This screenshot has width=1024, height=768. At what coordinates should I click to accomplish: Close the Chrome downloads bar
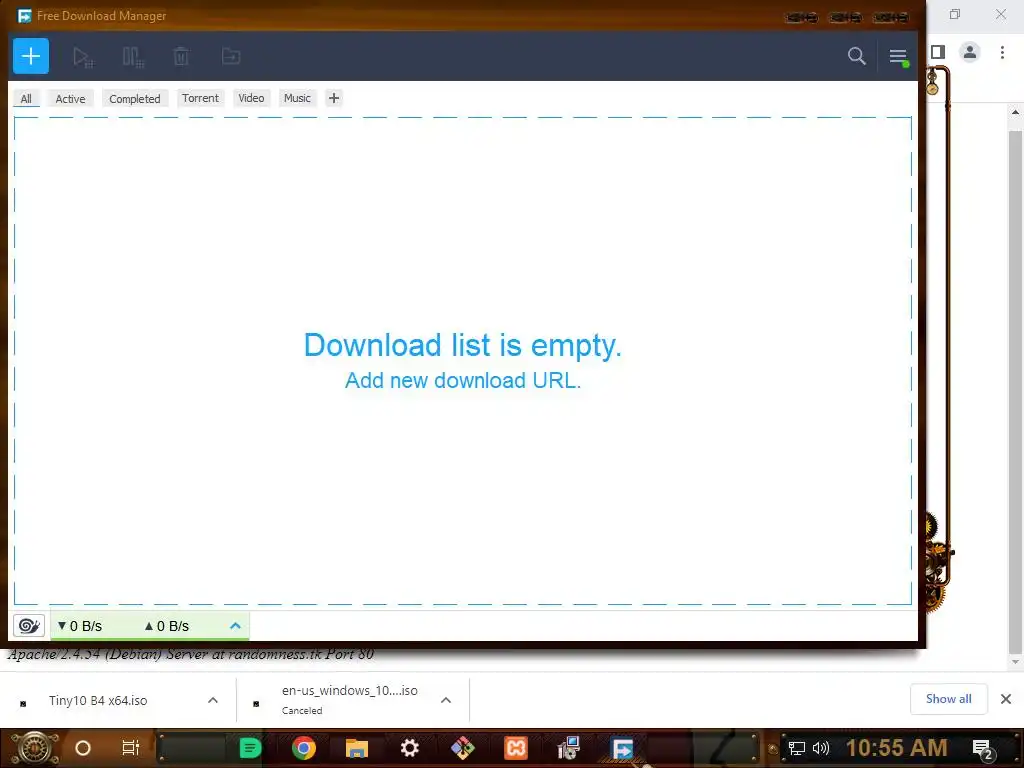coord(1006,699)
